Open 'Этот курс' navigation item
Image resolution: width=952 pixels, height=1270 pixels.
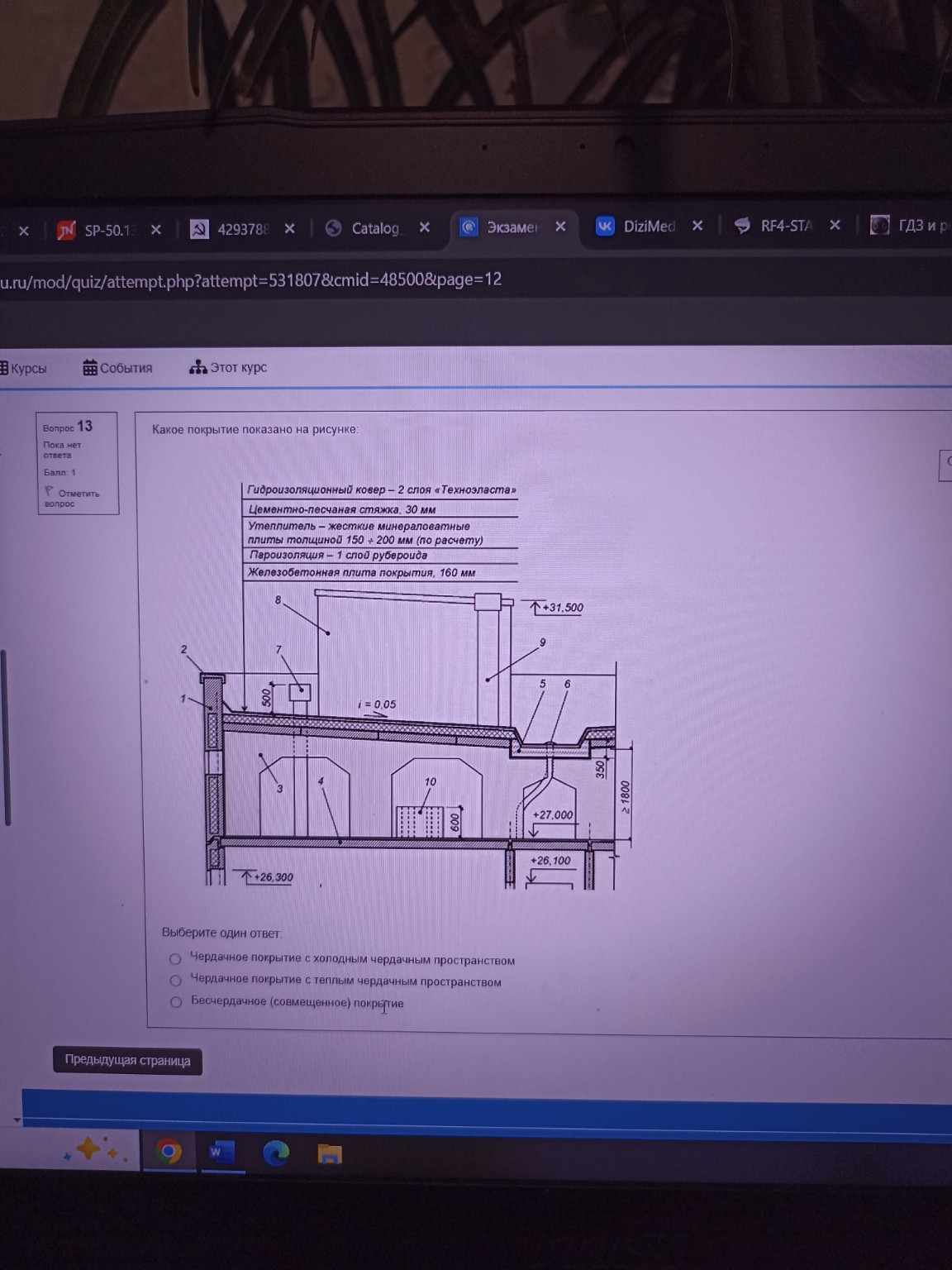[229, 367]
